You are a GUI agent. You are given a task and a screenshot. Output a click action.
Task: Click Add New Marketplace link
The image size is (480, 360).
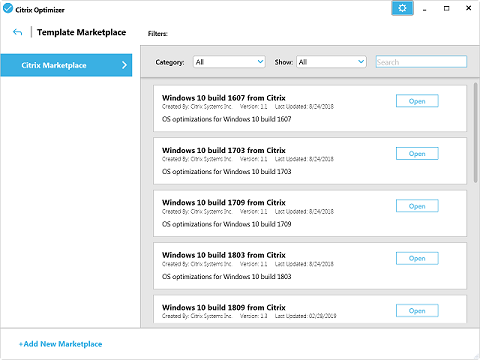click(60, 344)
